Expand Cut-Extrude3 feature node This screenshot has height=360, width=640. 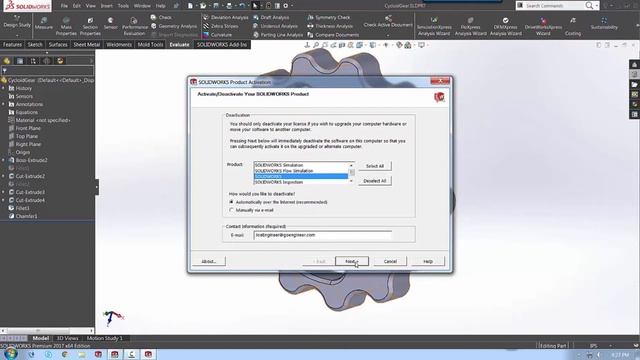click(x=4, y=192)
